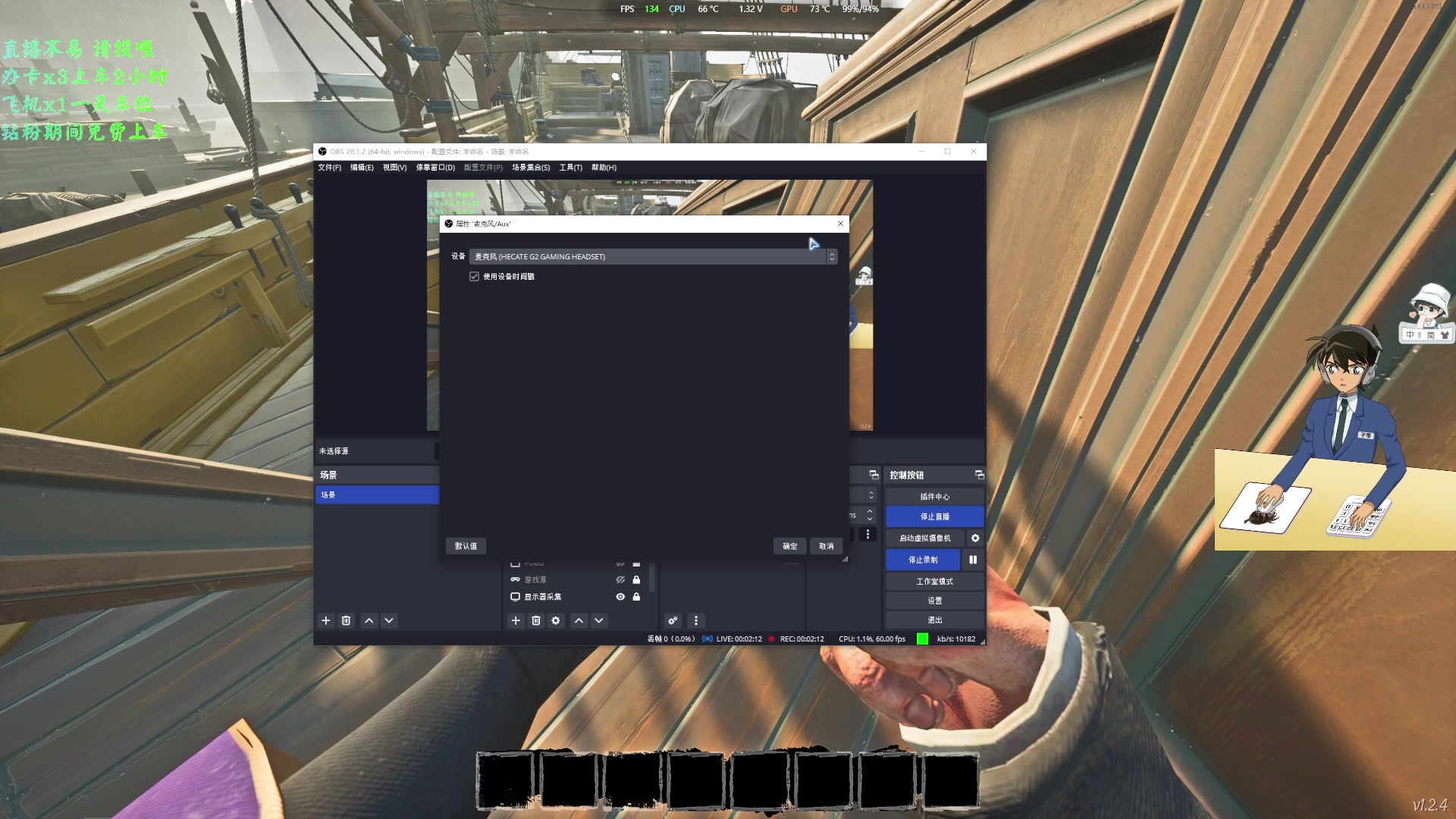Expand the 麦克风 device dropdown
This screenshot has width=1456, height=819.
(x=831, y=257)
